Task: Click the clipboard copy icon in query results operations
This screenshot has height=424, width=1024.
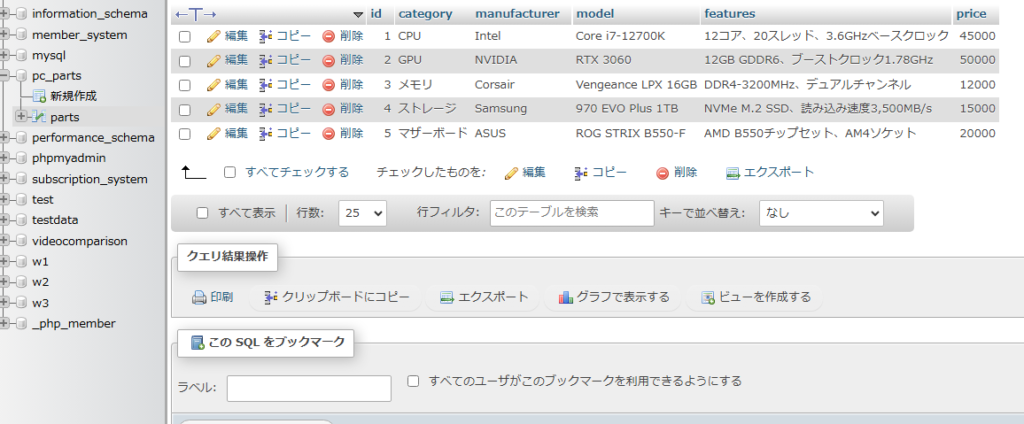Action: click(270, 297)
